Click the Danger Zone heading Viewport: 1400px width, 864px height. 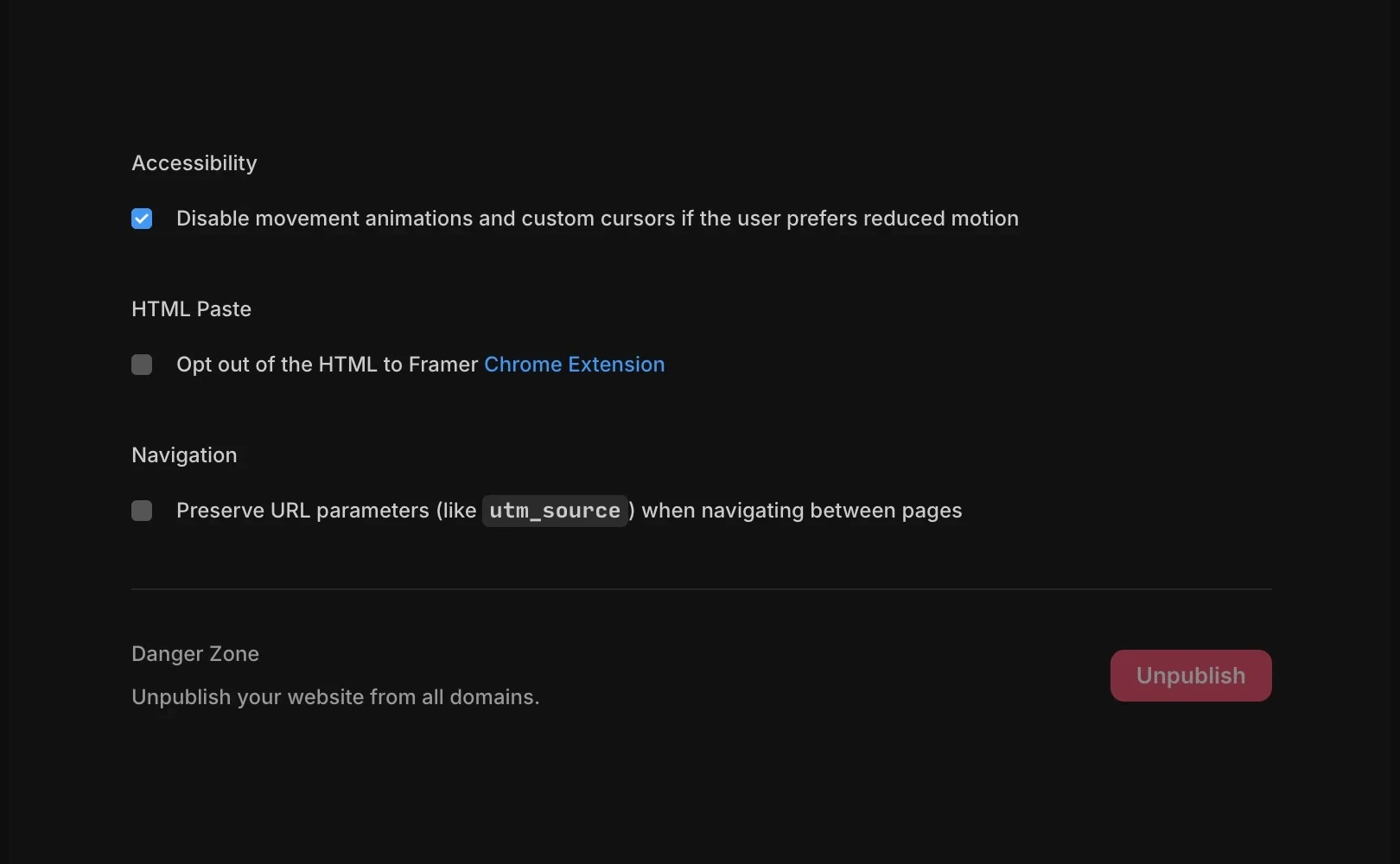point(195,654)
